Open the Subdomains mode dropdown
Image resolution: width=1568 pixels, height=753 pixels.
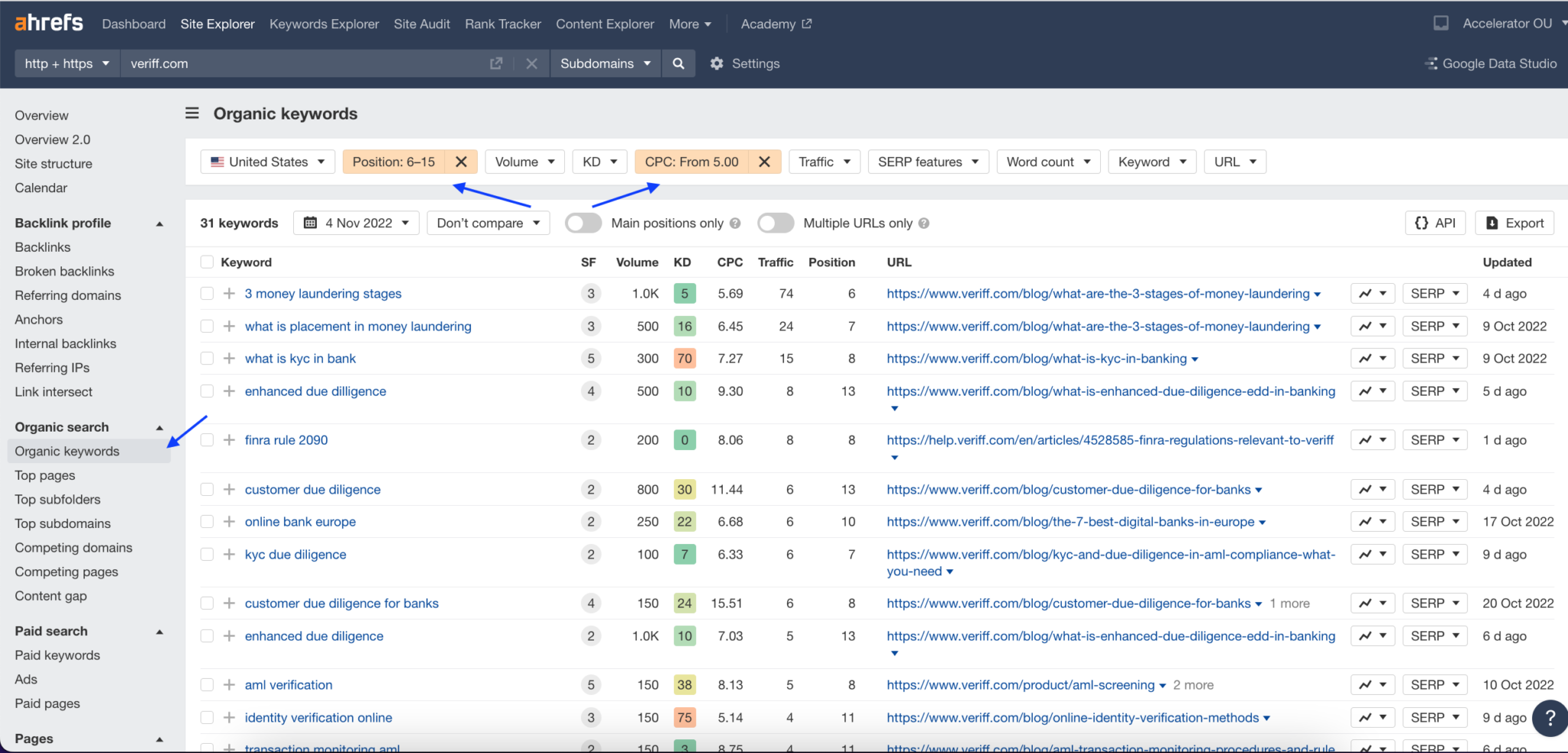(x=605, y=64)
